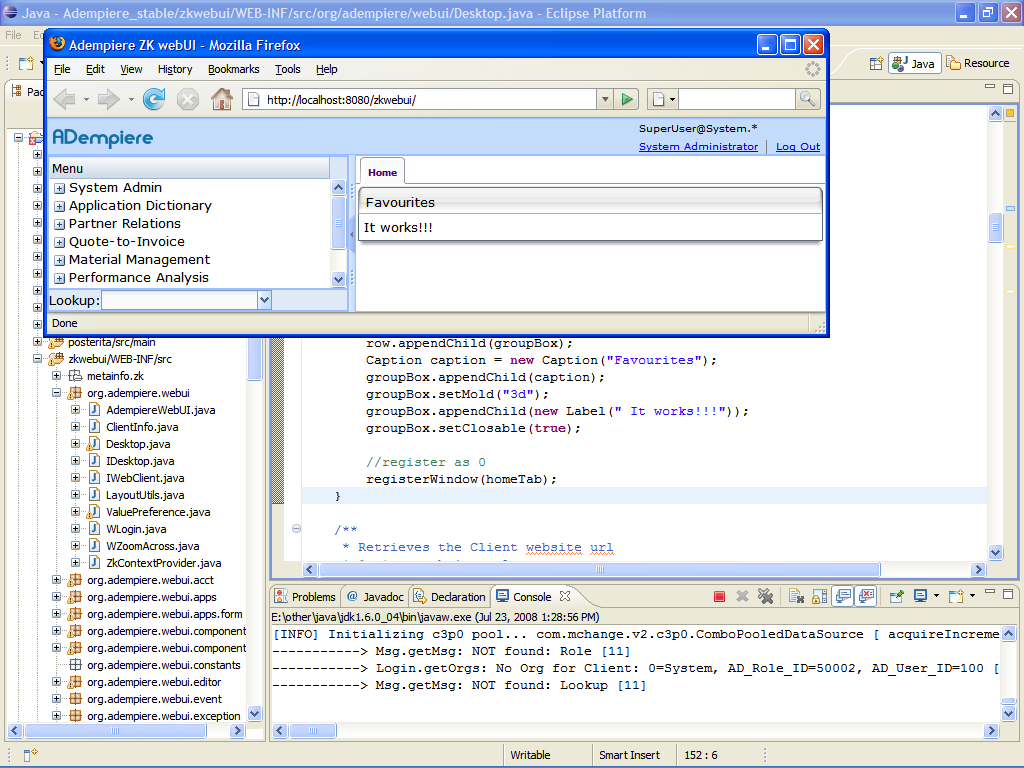Collapse the org.adempiere.webui package
This screenshot has height=768, width=1024.
(x=56, y=393)
